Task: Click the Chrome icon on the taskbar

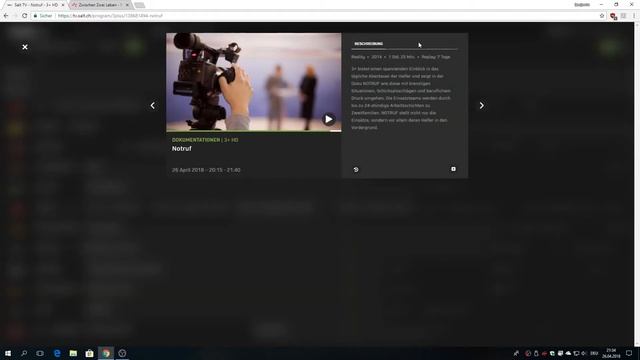Action: [x=106, y=353]
